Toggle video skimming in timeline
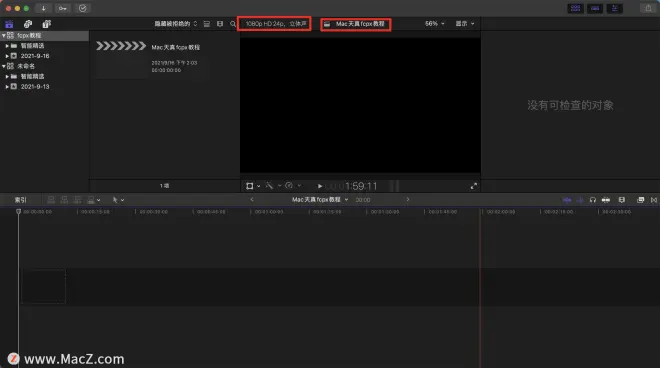660x368 pixels. [567, 200]
